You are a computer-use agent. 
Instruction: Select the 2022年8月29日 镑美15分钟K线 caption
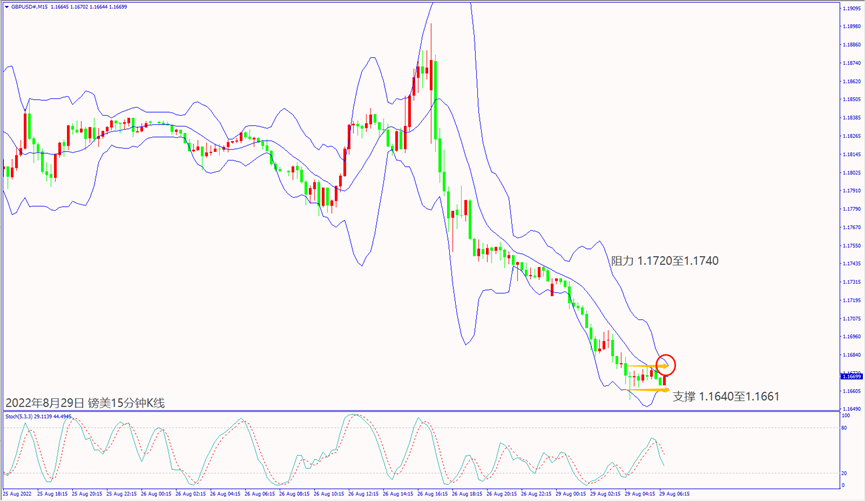coord(85,402)
